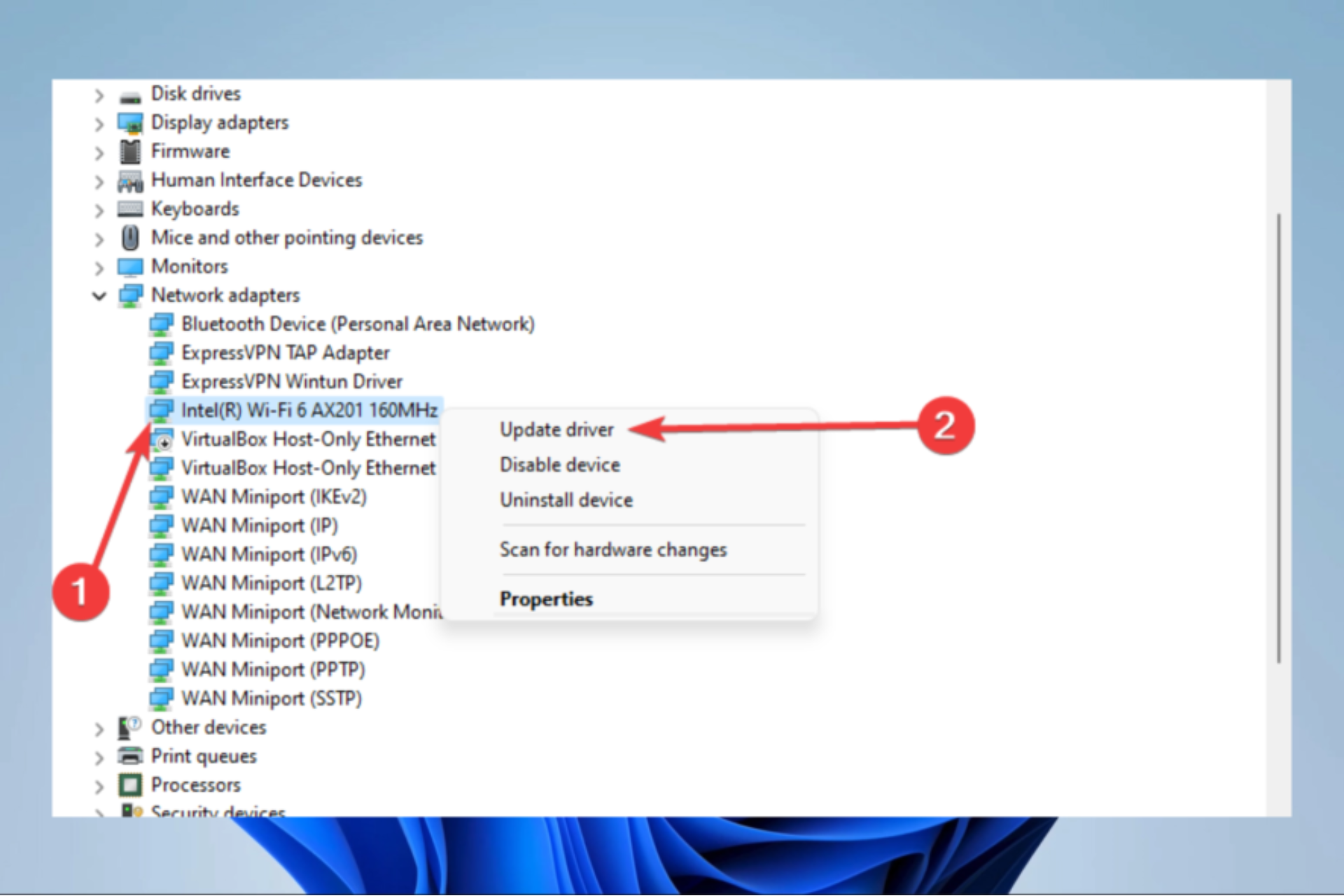This screenshot has width=1344, height=896.
Task: Click Scan for hardware changes
Action: coord(612,550)
